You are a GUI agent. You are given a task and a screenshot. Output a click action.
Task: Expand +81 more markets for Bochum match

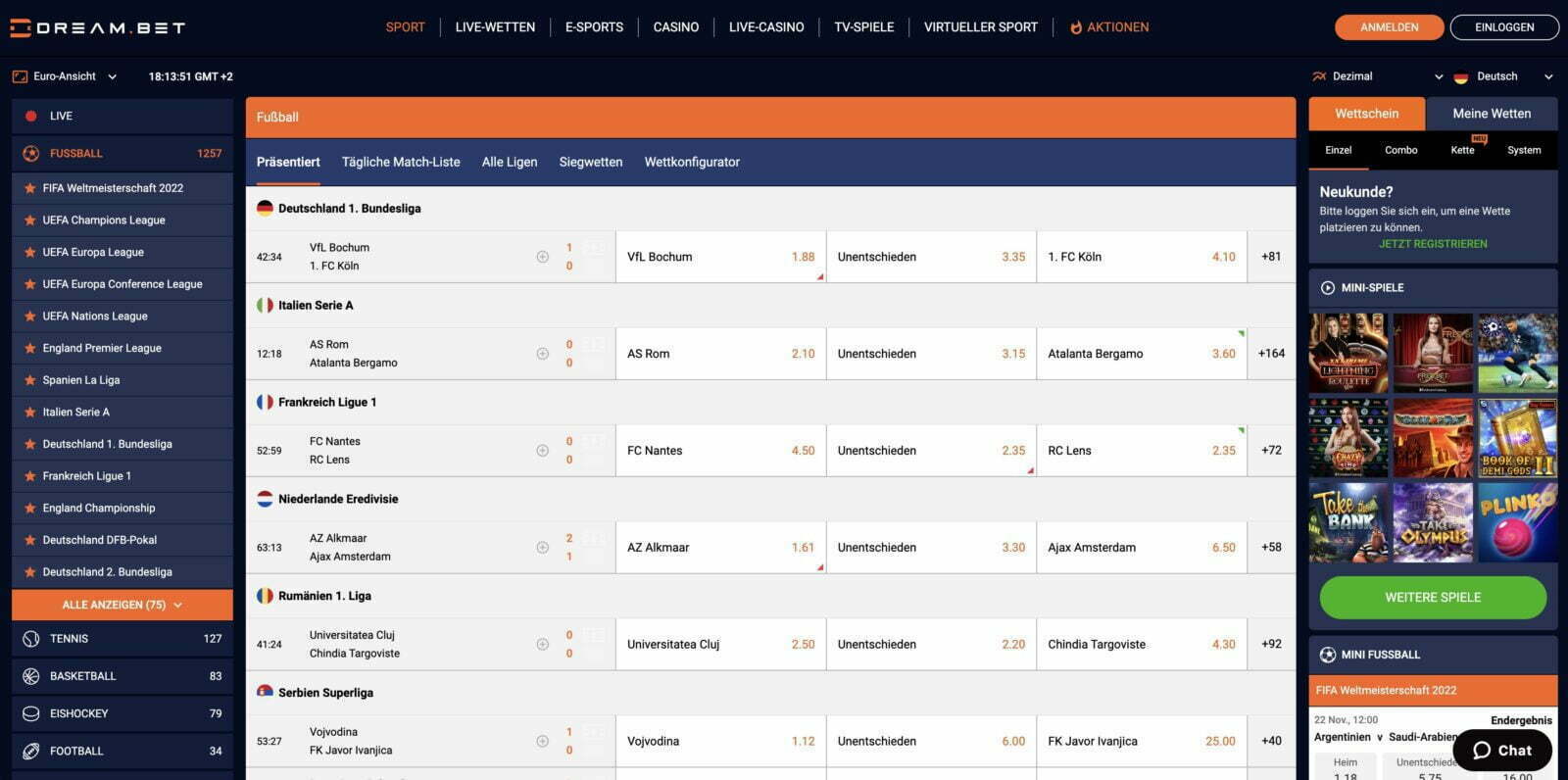pyautogui.click(x=1271, y=257)
